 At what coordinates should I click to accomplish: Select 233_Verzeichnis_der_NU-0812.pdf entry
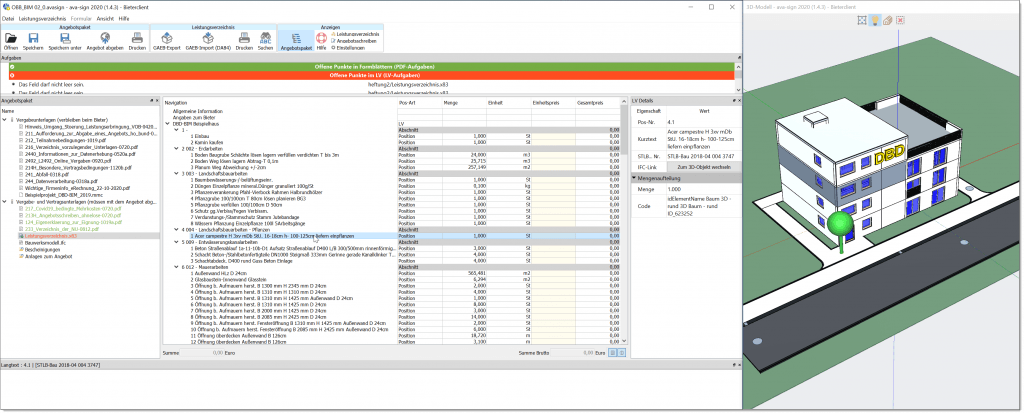[61, 229]
